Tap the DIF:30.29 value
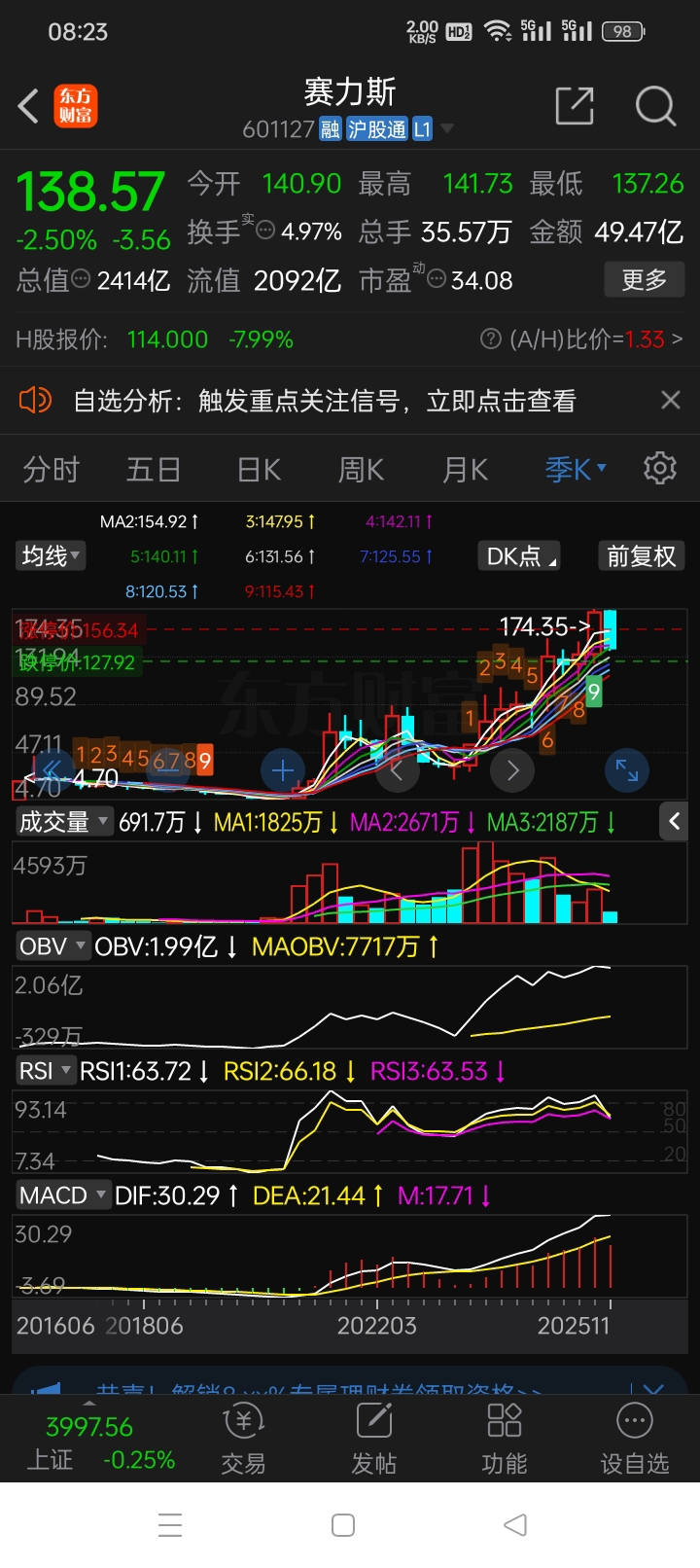This screenshot has width=700, height=1568. click(176, 1195)
